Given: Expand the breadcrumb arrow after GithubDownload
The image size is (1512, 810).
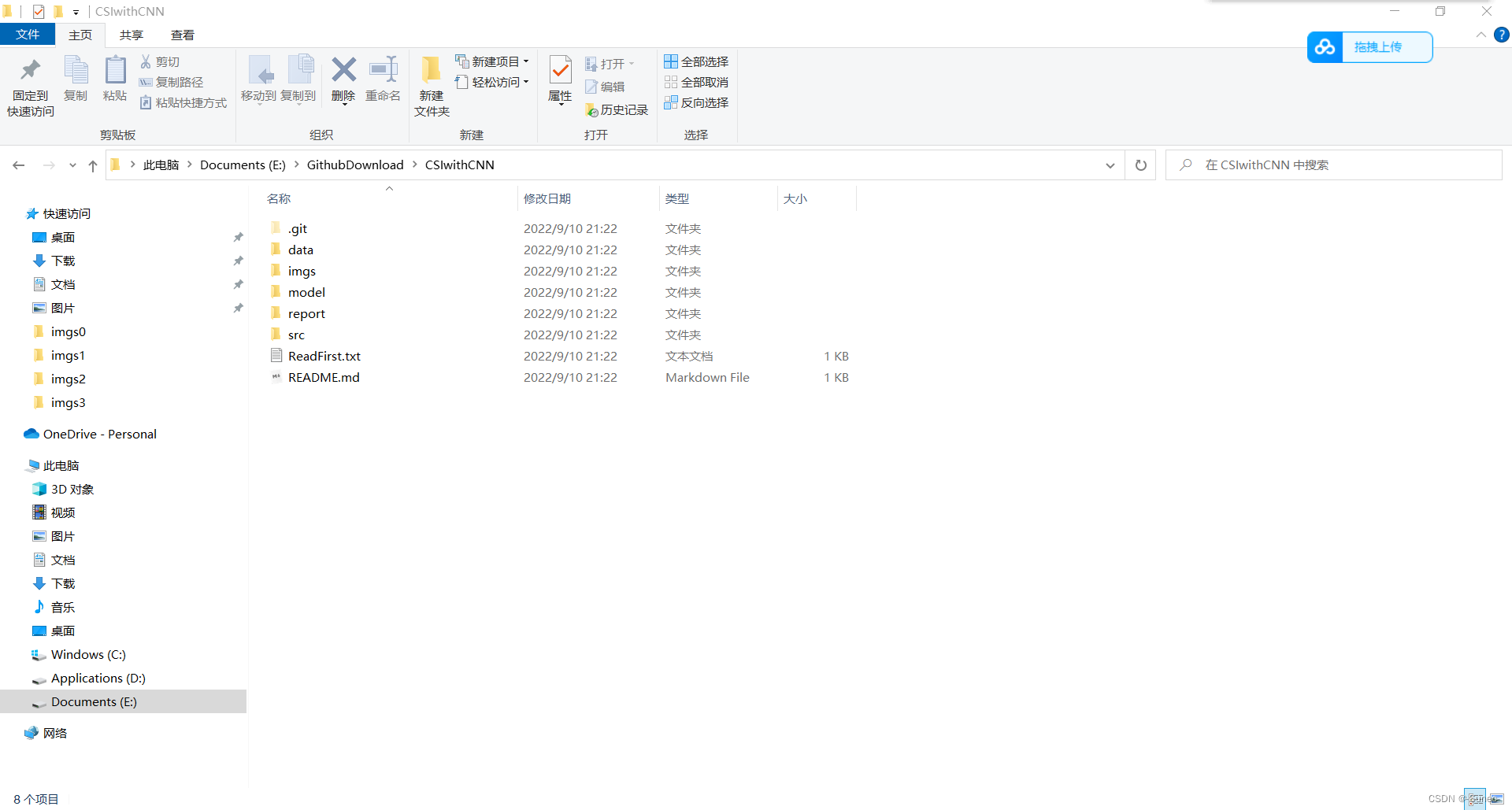Looking at the screenshot, I should [414, 165].
